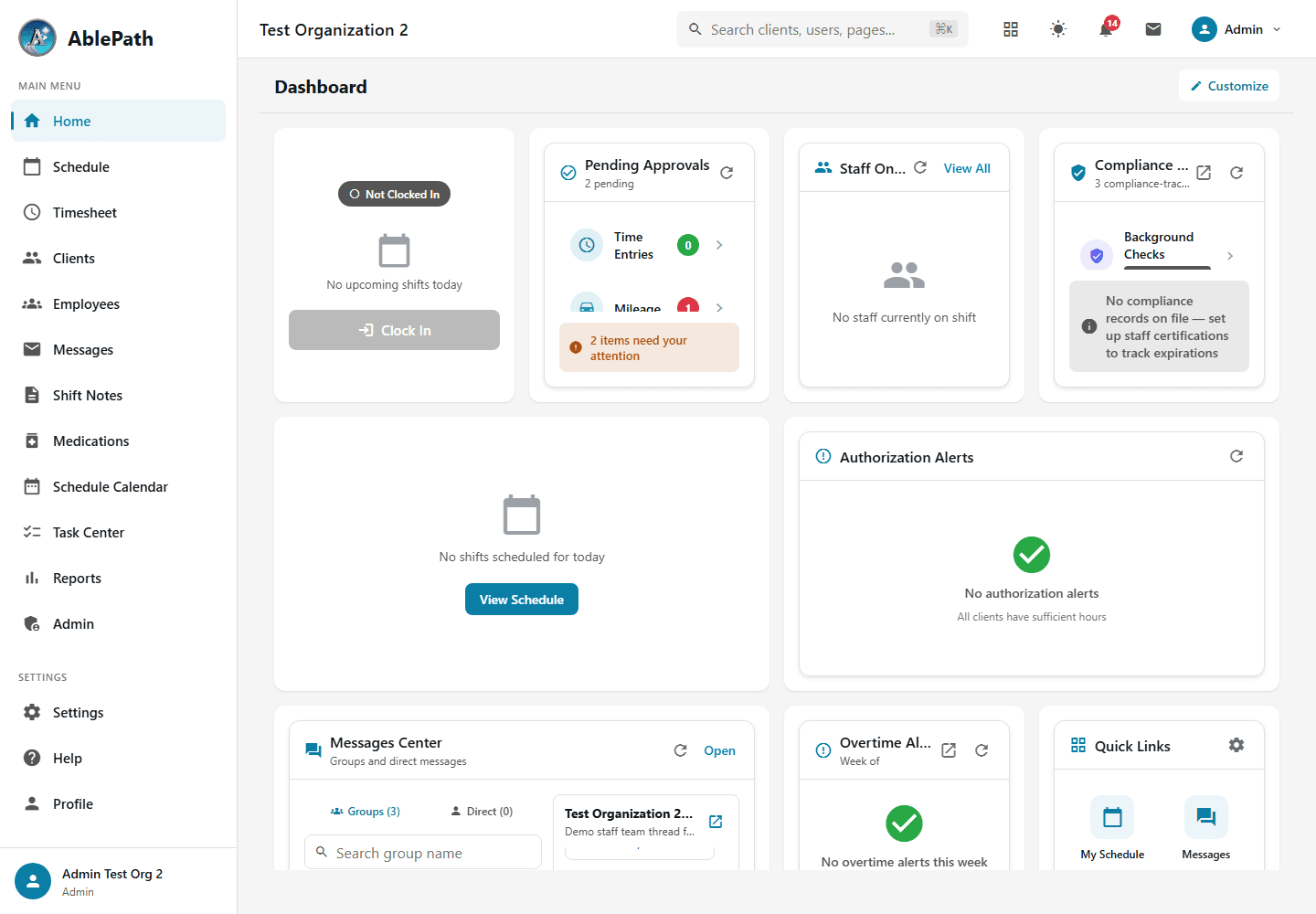Viewport: 1316px width, 914px height.
Task: Open Medications in the sidebar
Action: tap(119, 441)
